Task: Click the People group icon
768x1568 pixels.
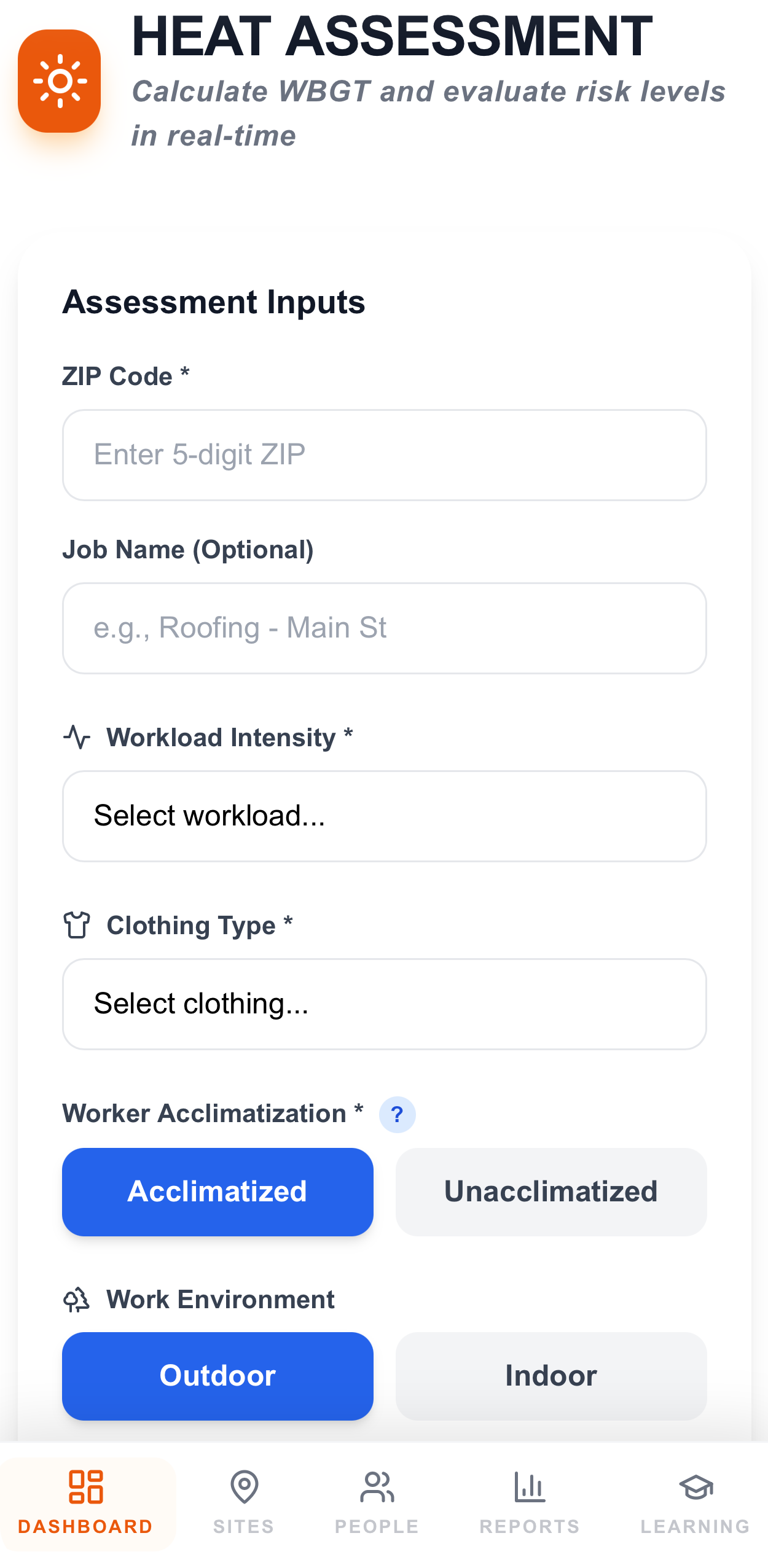Action: point(377,1487)
